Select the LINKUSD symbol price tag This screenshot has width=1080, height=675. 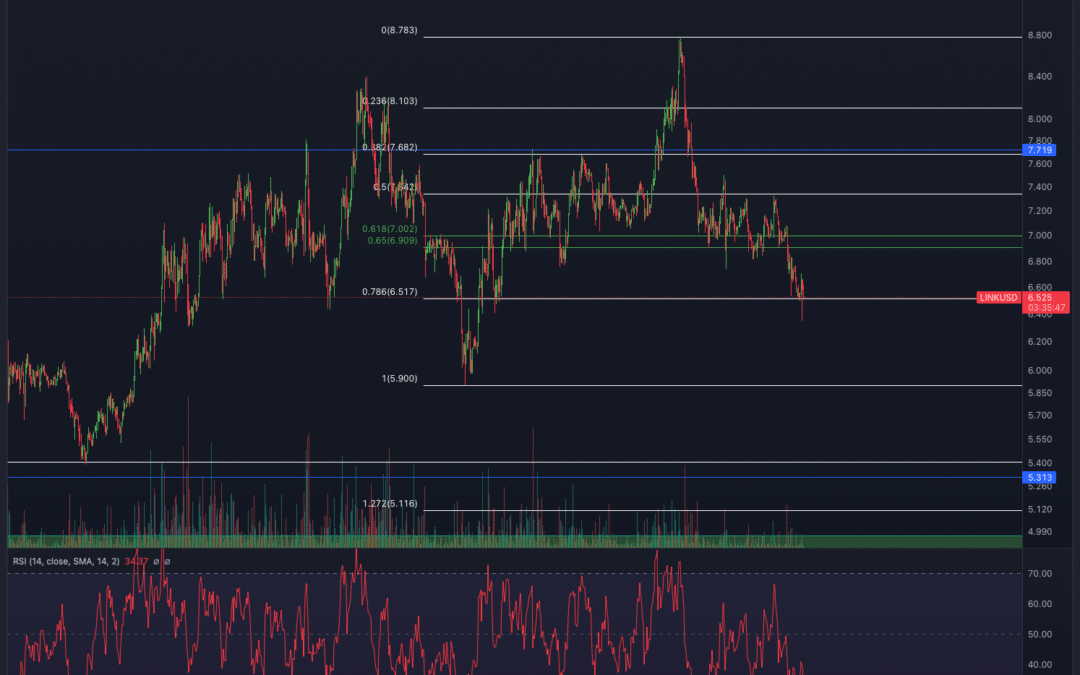tap(999, 298)
